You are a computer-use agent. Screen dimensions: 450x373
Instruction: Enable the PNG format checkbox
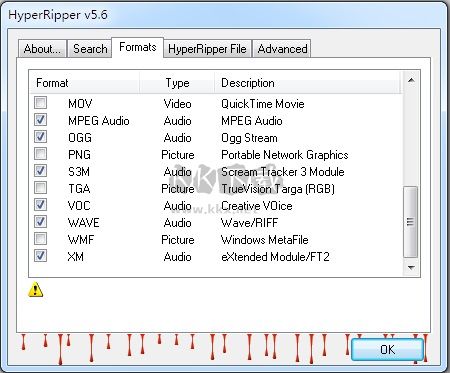coord(40,154)
